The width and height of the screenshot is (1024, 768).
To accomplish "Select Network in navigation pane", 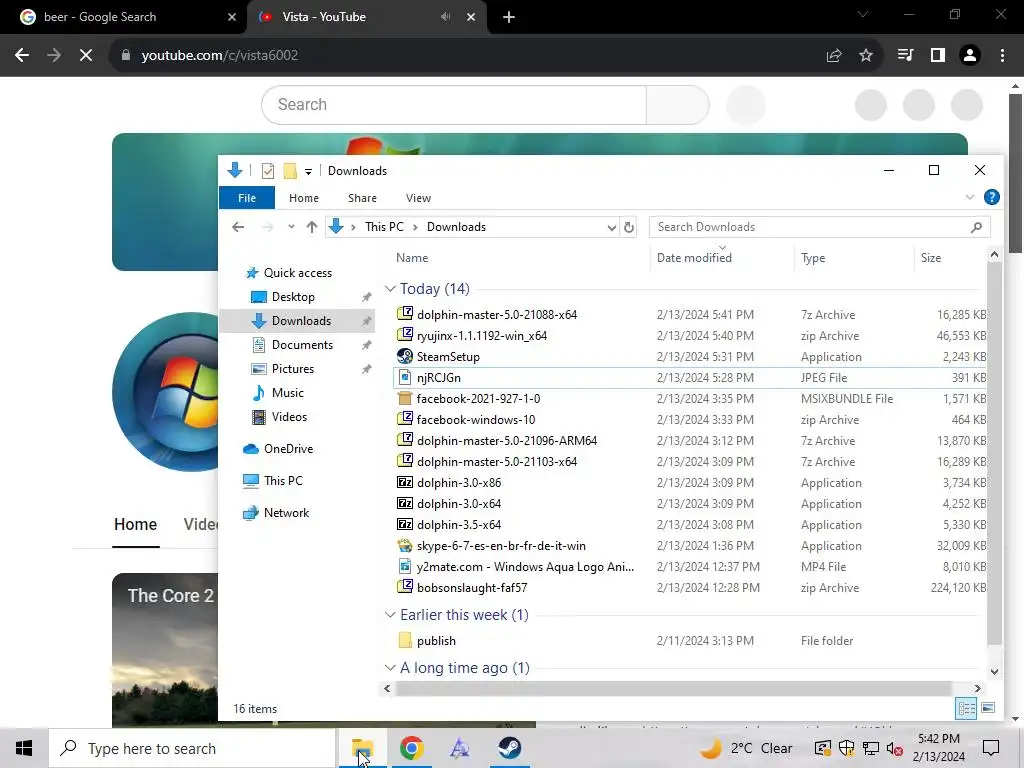I will 286,513.
